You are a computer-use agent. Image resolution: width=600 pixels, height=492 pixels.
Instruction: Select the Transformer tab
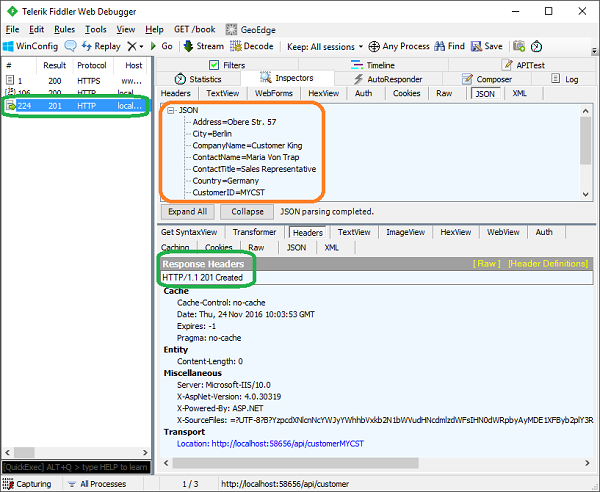[254, 232]
